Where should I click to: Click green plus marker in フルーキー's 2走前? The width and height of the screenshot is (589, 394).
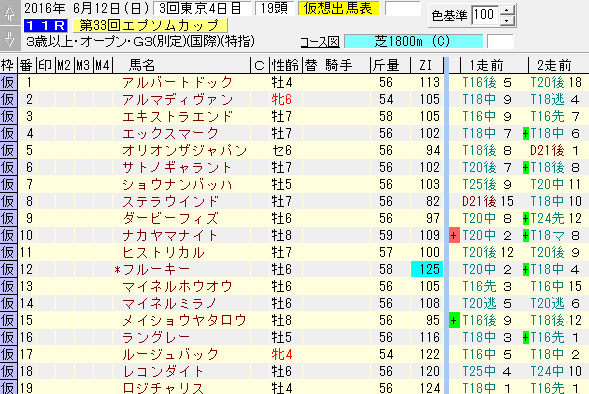(x=526, y=269)
